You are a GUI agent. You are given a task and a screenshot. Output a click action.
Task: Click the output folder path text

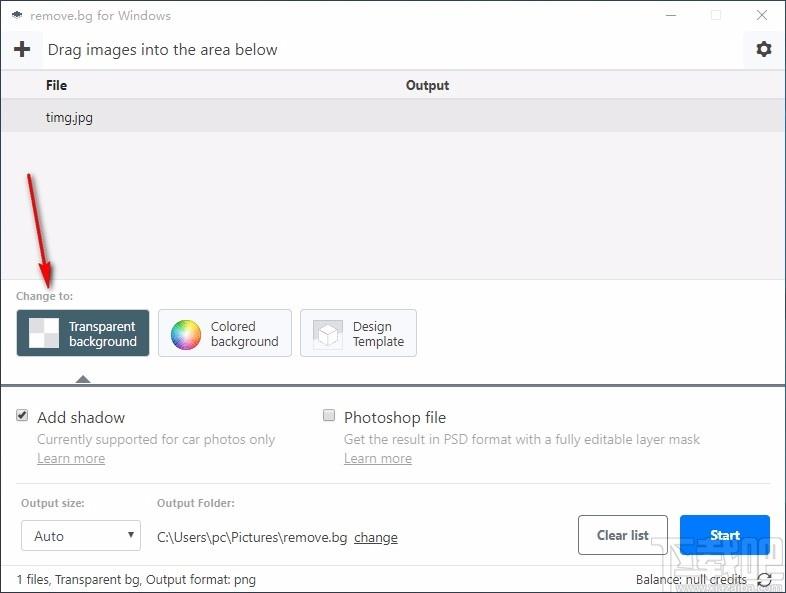pyautogui.click(x=252, y=537)
